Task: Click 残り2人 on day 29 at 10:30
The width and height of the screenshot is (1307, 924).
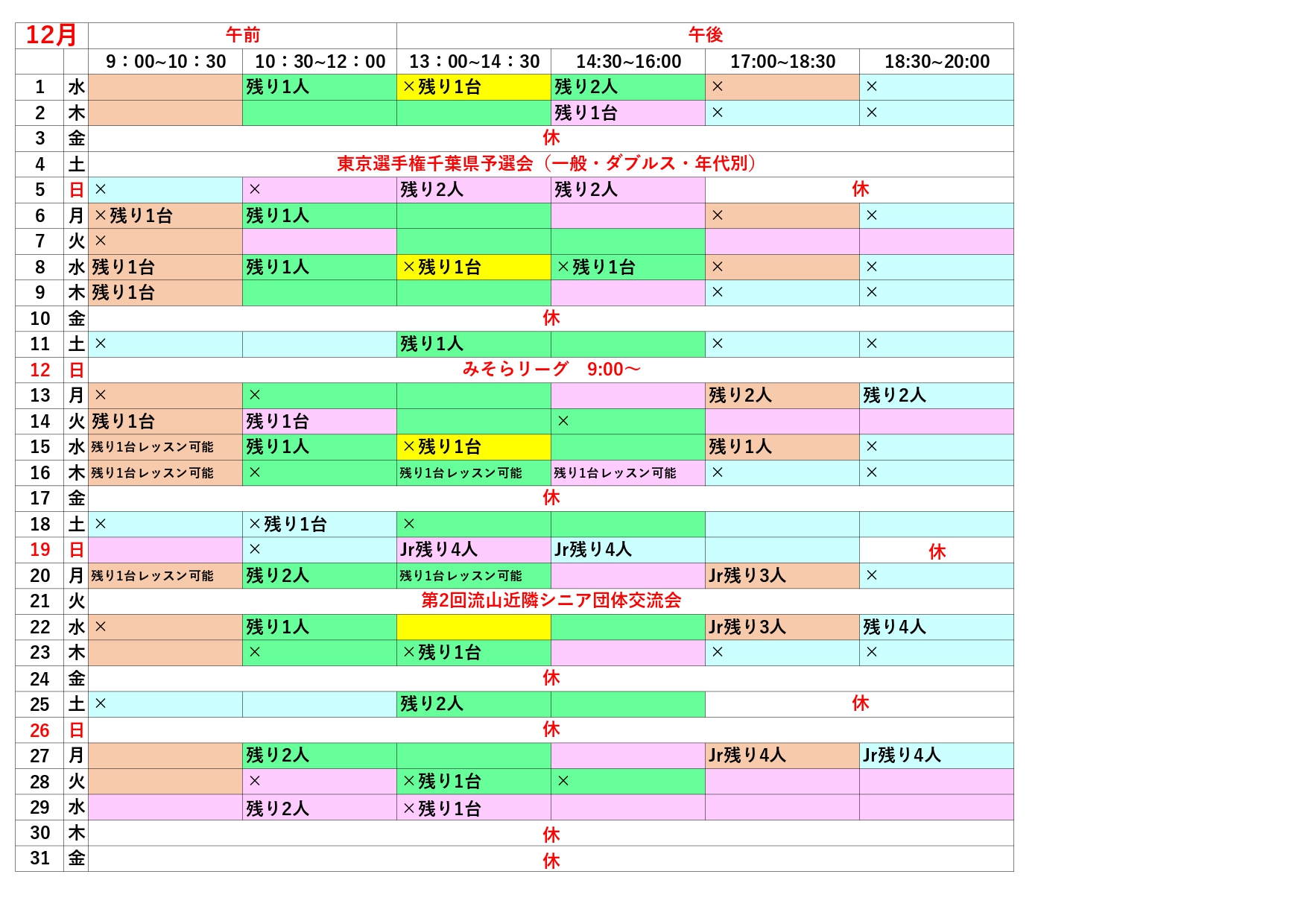Action: pos(278,809)
